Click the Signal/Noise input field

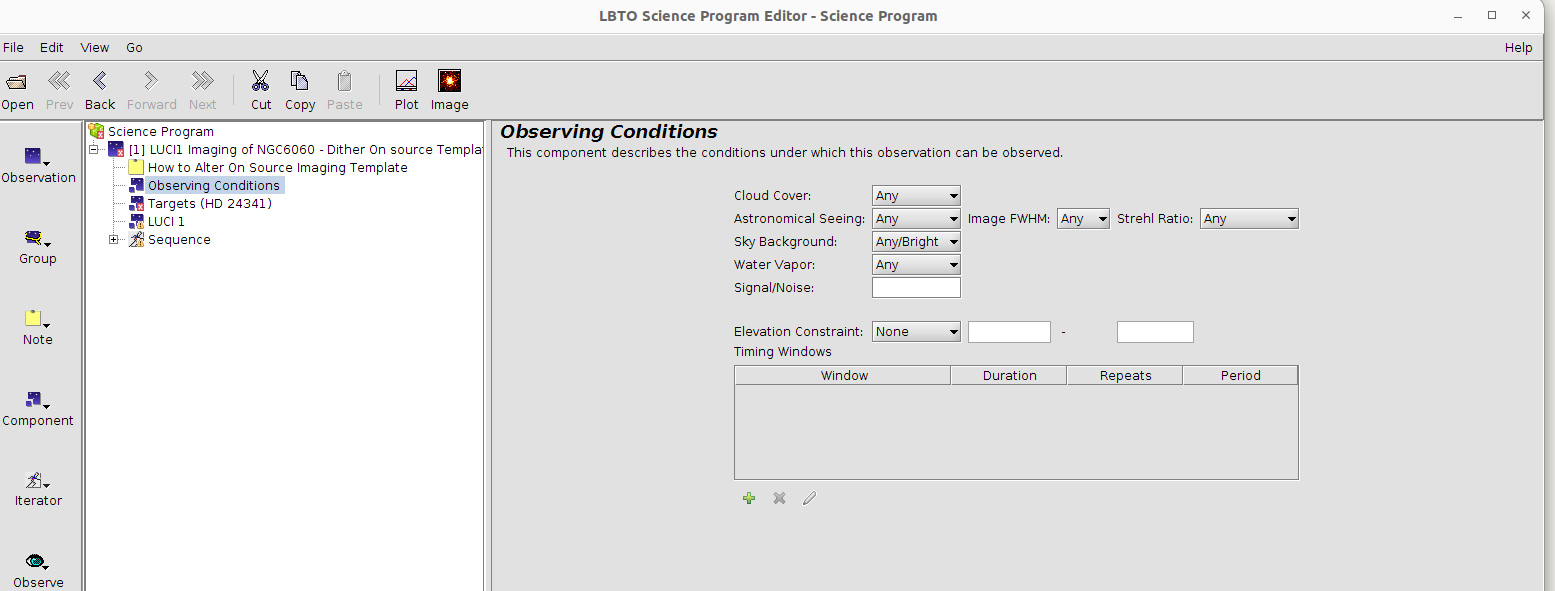(x=916, y=288)
